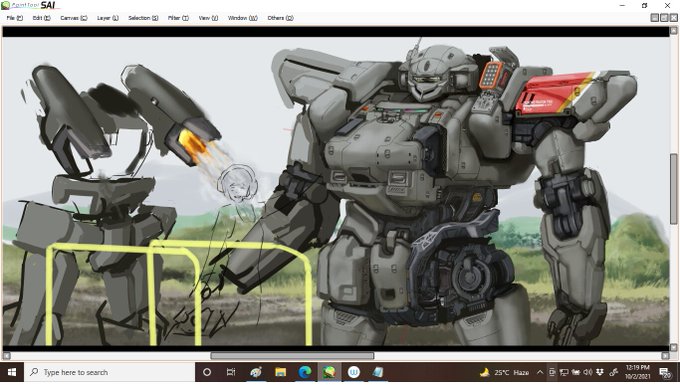
Task: Click the canvas scroll right arrow
Action: click(x=666, y=356)
